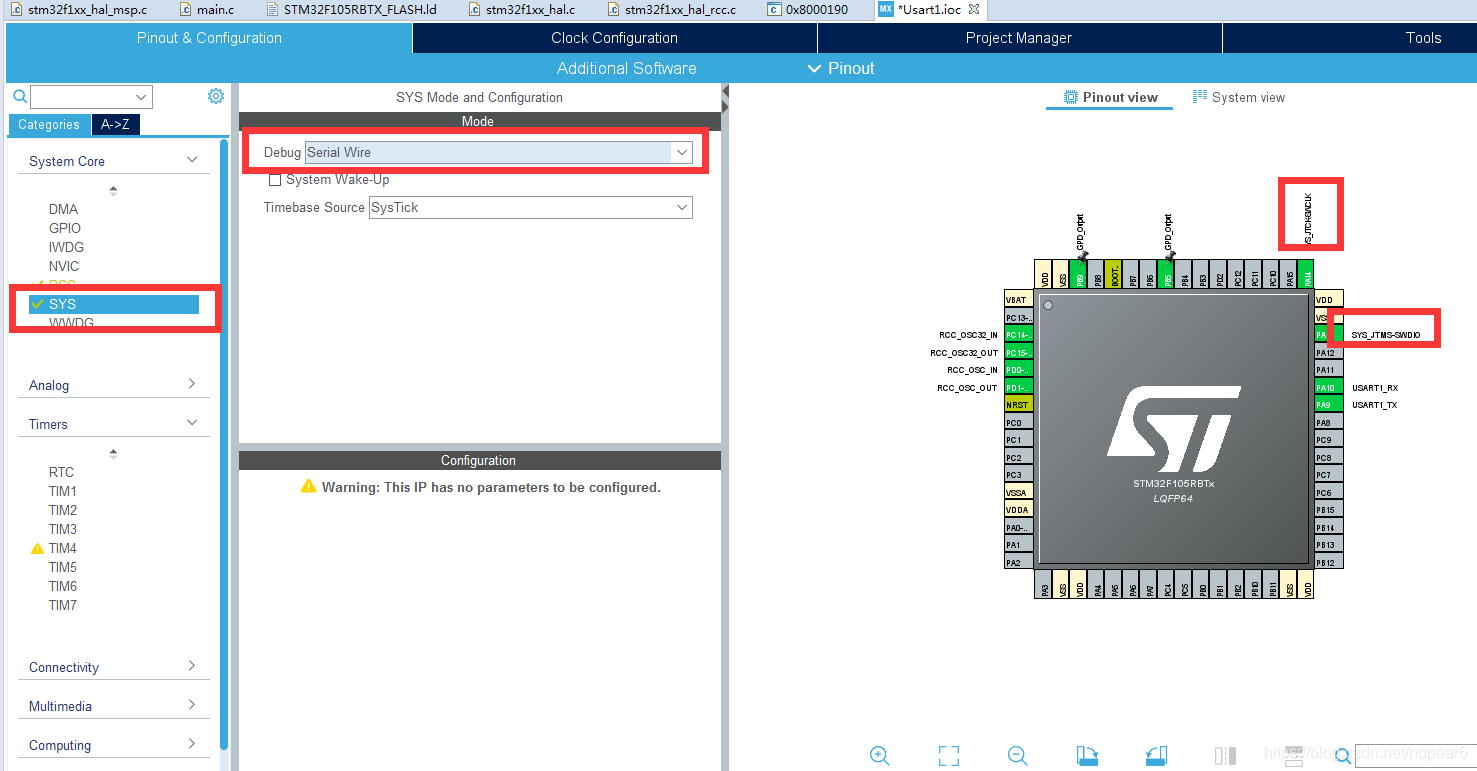Click the pushpin on the PB9 pin
1477x771 pixels.
click(1081, 255)
